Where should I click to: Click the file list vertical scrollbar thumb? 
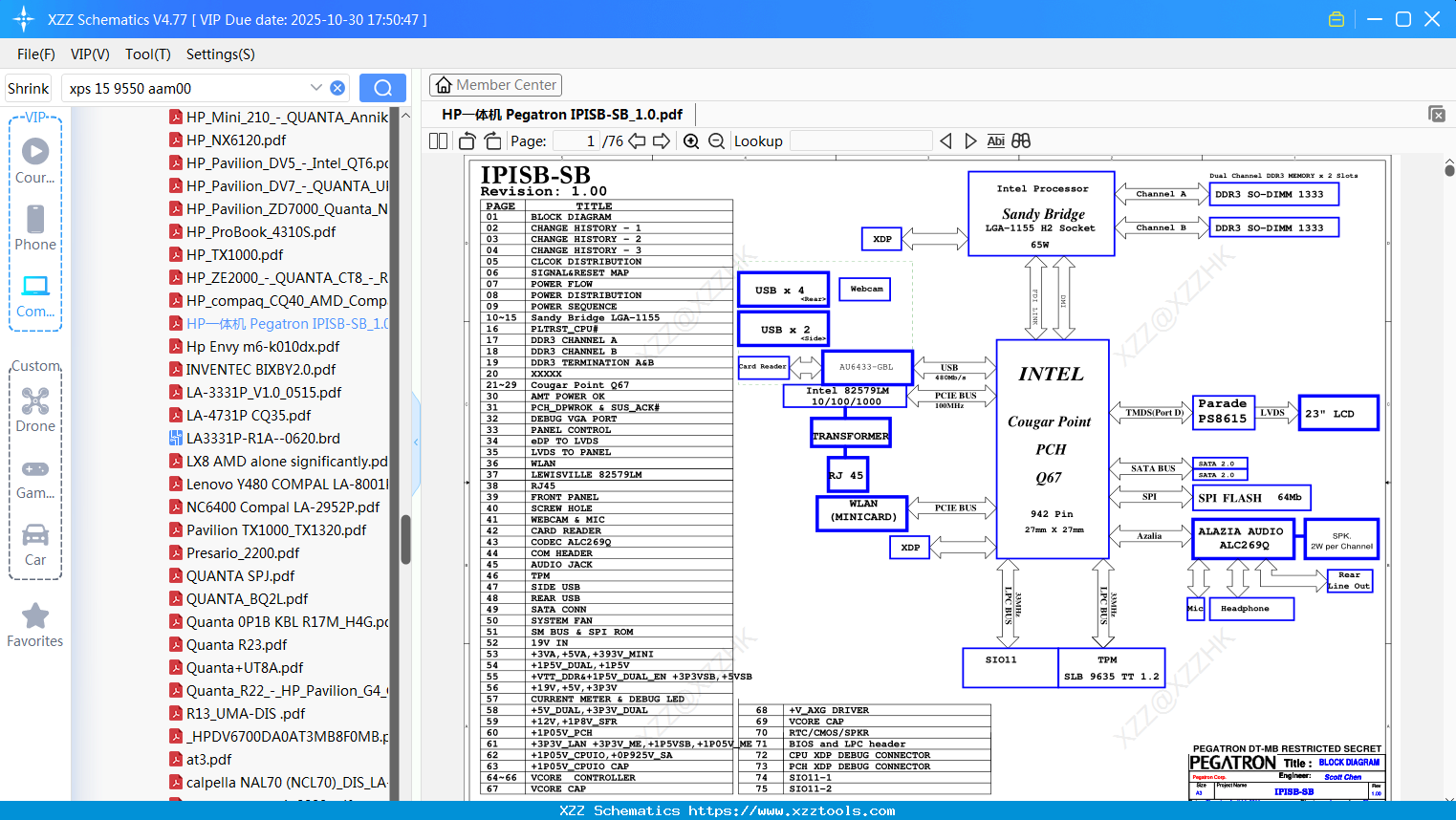point(405,540)
